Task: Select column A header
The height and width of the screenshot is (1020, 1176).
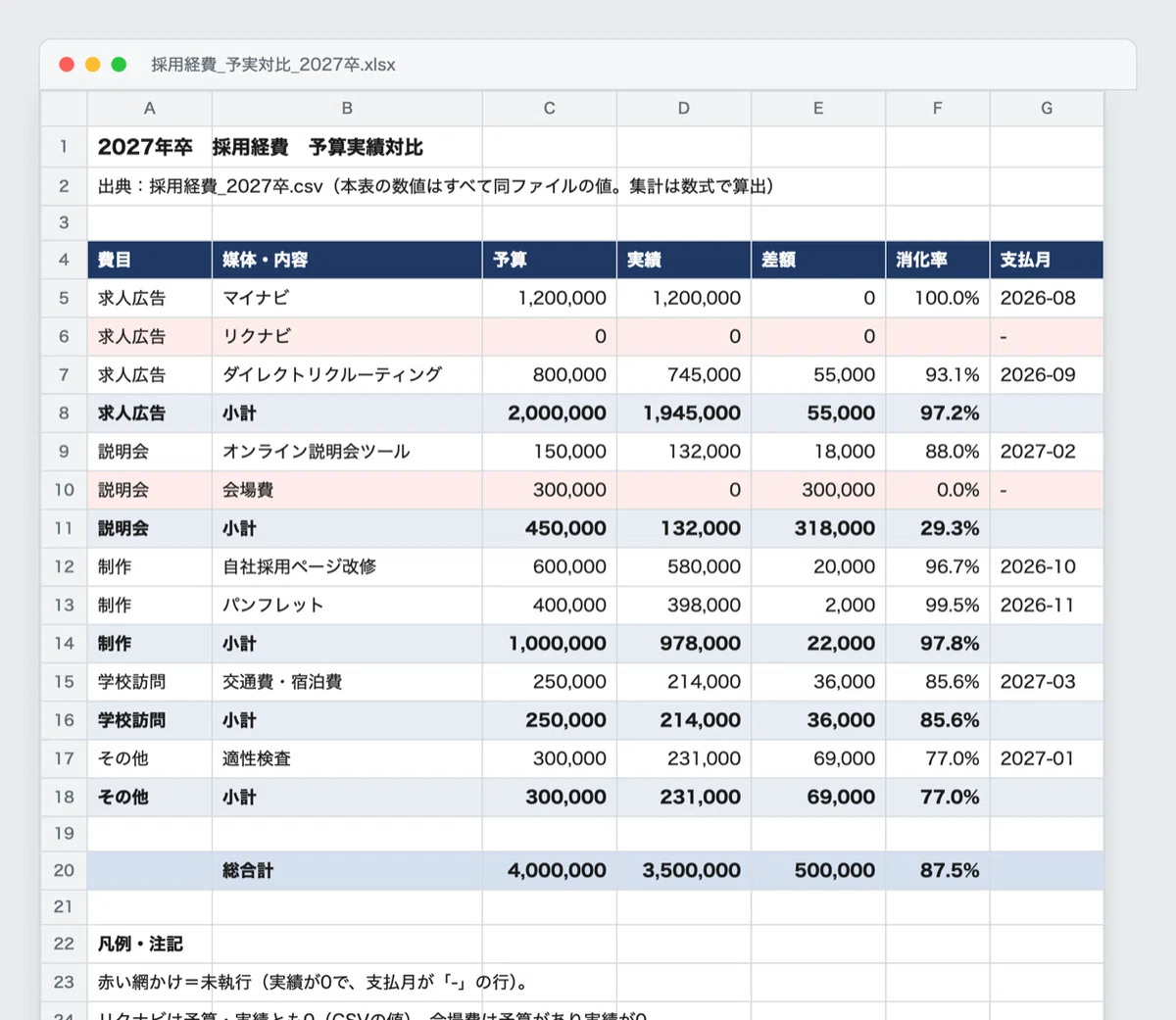Action: (x=150, y=109)
